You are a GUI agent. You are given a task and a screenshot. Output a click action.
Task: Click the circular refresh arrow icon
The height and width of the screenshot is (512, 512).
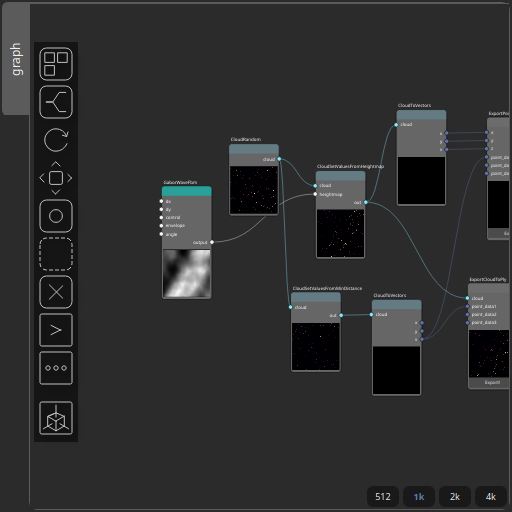click(x=56, y=140)
